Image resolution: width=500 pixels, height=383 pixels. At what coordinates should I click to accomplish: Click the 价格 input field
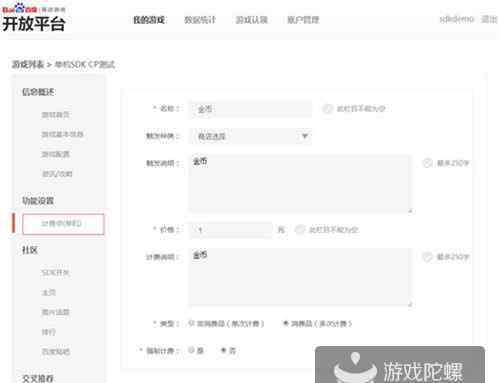point(231,230)
